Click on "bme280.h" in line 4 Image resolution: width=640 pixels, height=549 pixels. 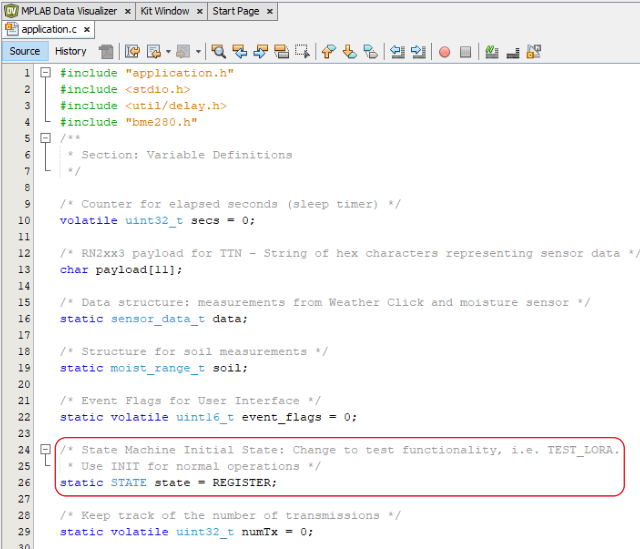coord(161,122)
